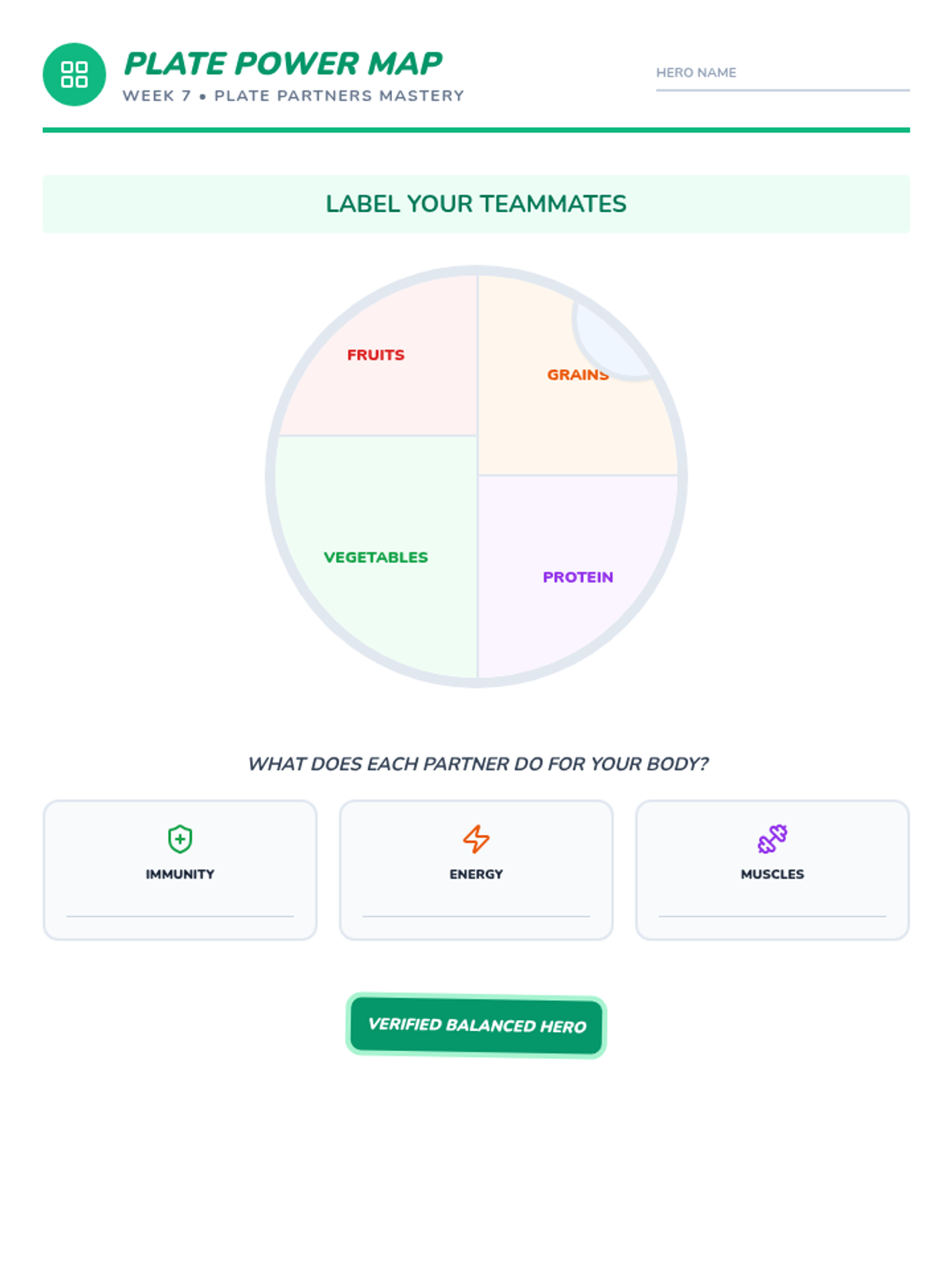952x1270 pixels.
Task: Click the Label Your Teammates banner
Action: [x=476, y=204]
